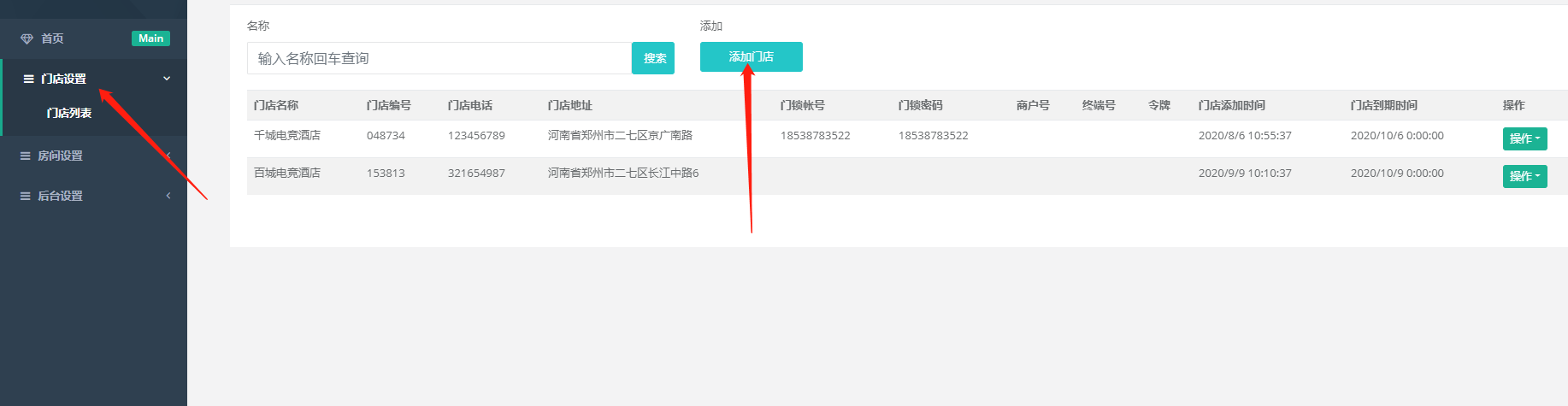Collapse the 门店设置 menu chevron
The image size is (1568, 406).
[x=167, y=79]
